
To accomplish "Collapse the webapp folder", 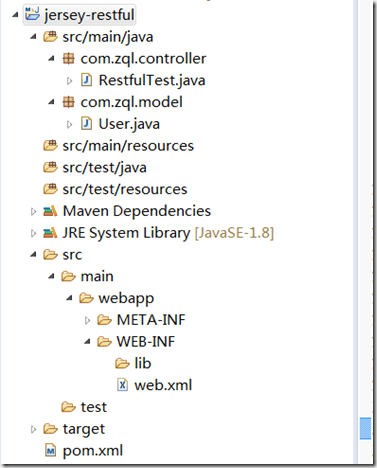I will (x=69, y=298).
